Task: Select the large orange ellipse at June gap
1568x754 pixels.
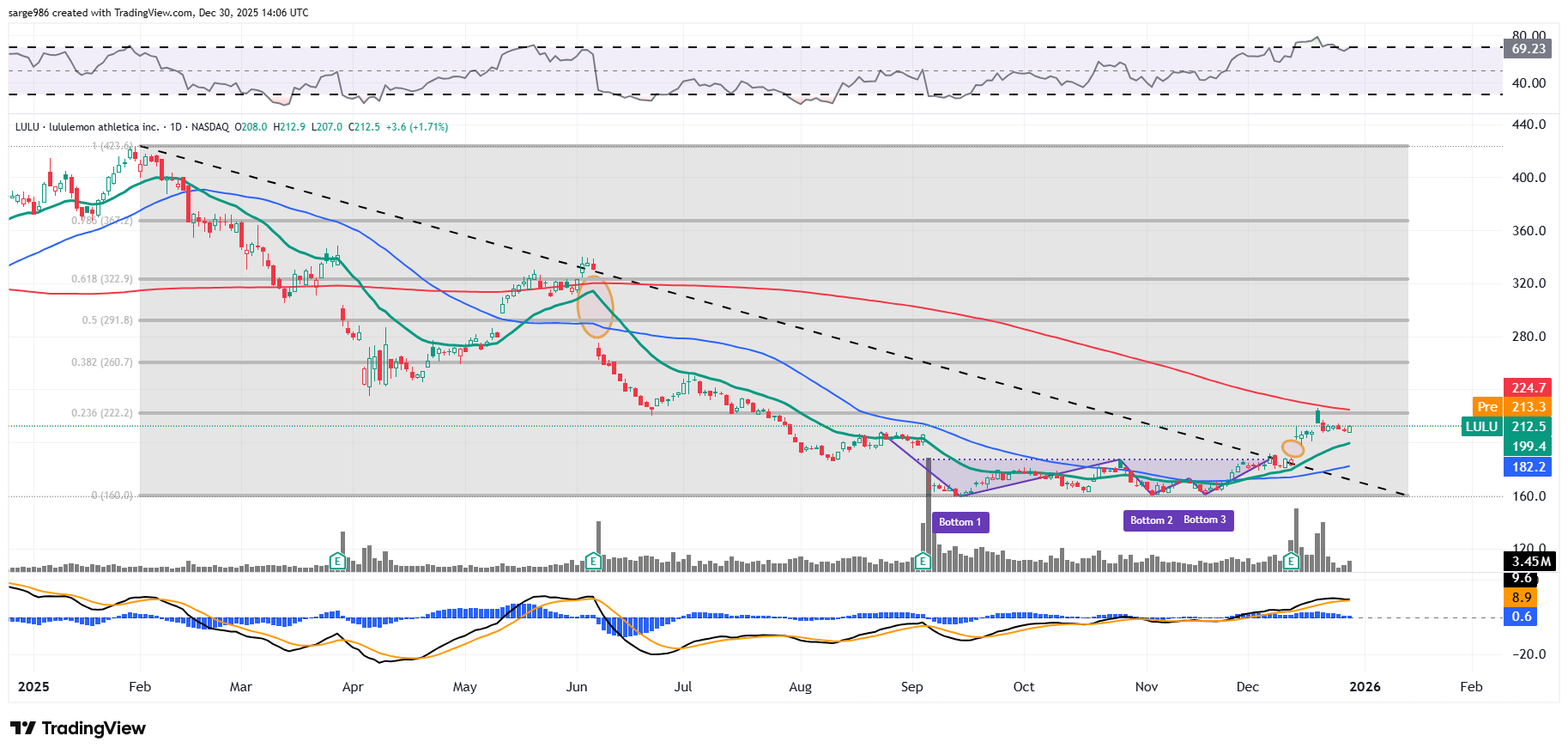Action: pyautogui.click(x=596, y=307)
